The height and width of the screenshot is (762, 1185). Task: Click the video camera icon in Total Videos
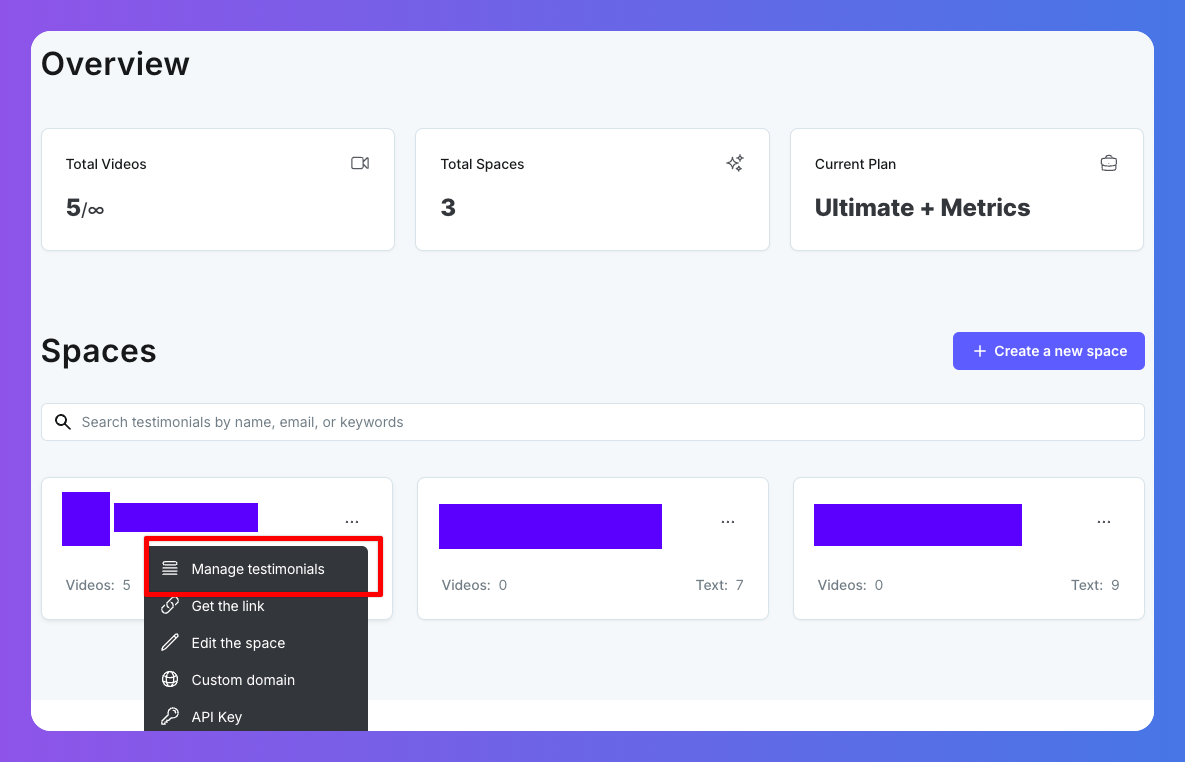click(x=360, y=163)
